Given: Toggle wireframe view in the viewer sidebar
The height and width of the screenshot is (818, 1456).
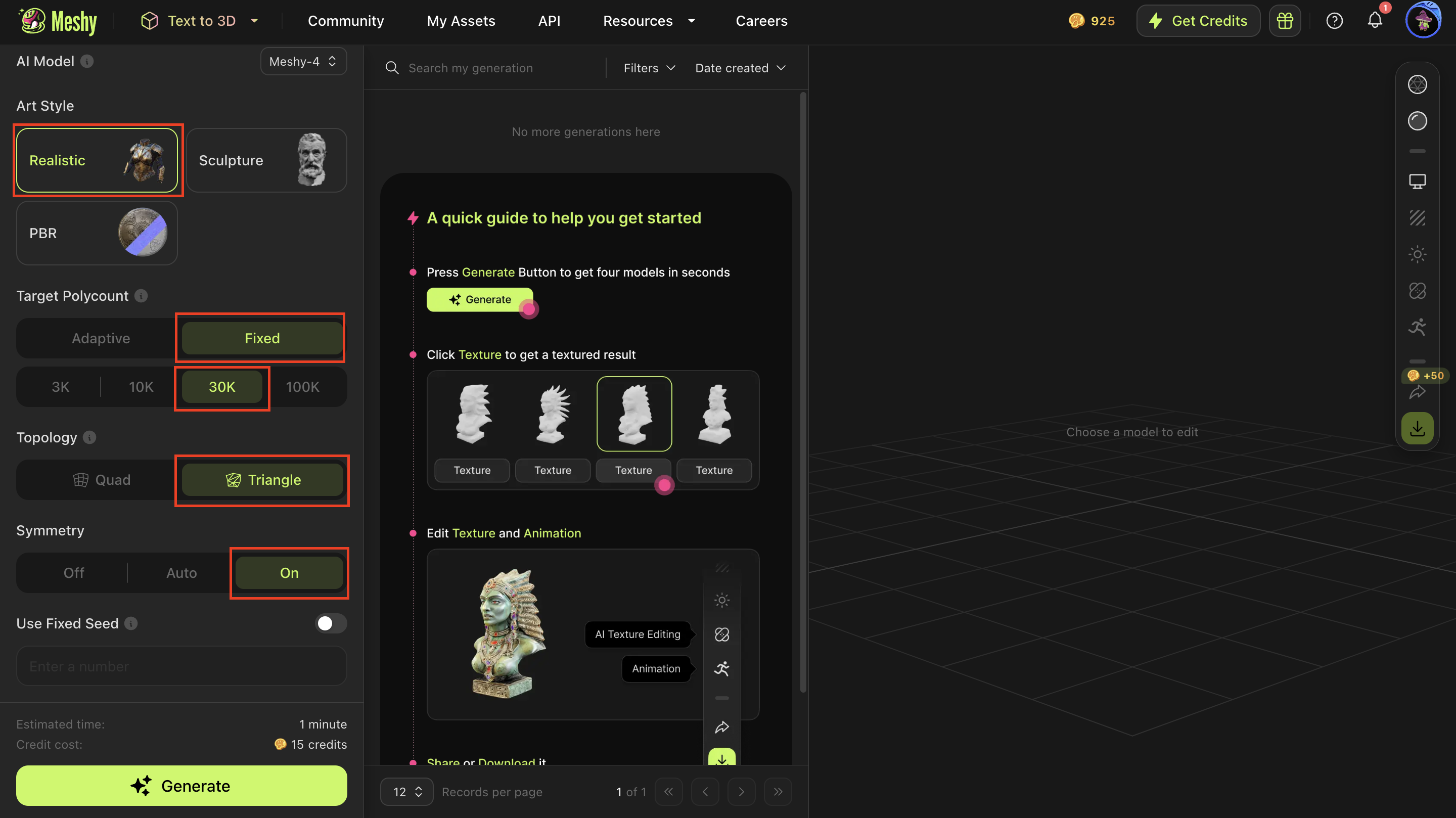Looking at the screenshot, I should coord(1418,84).
